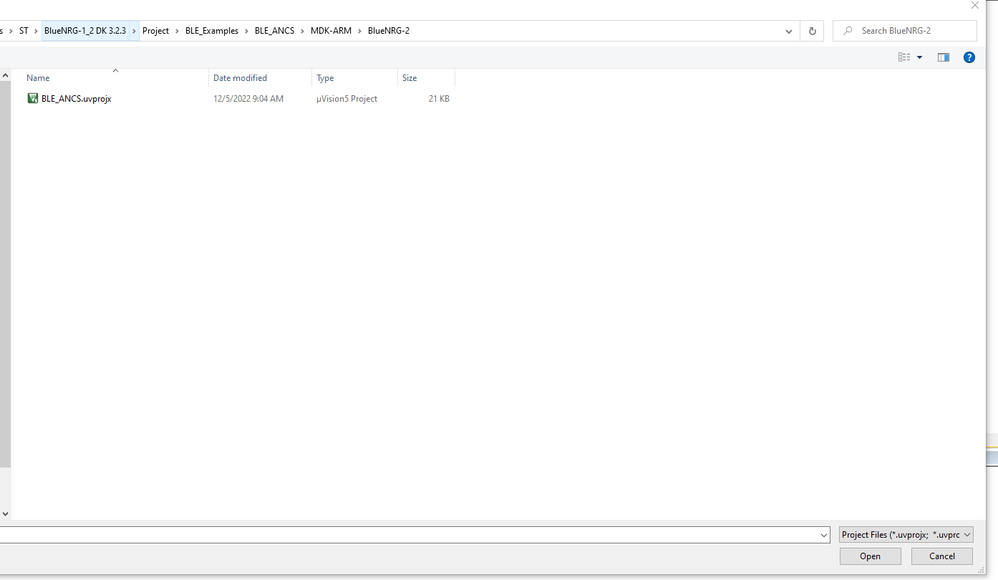The height and width of the screenshot is (580, 998).
Task: Expand the address bar history dropdown
Action: (789, 31)
